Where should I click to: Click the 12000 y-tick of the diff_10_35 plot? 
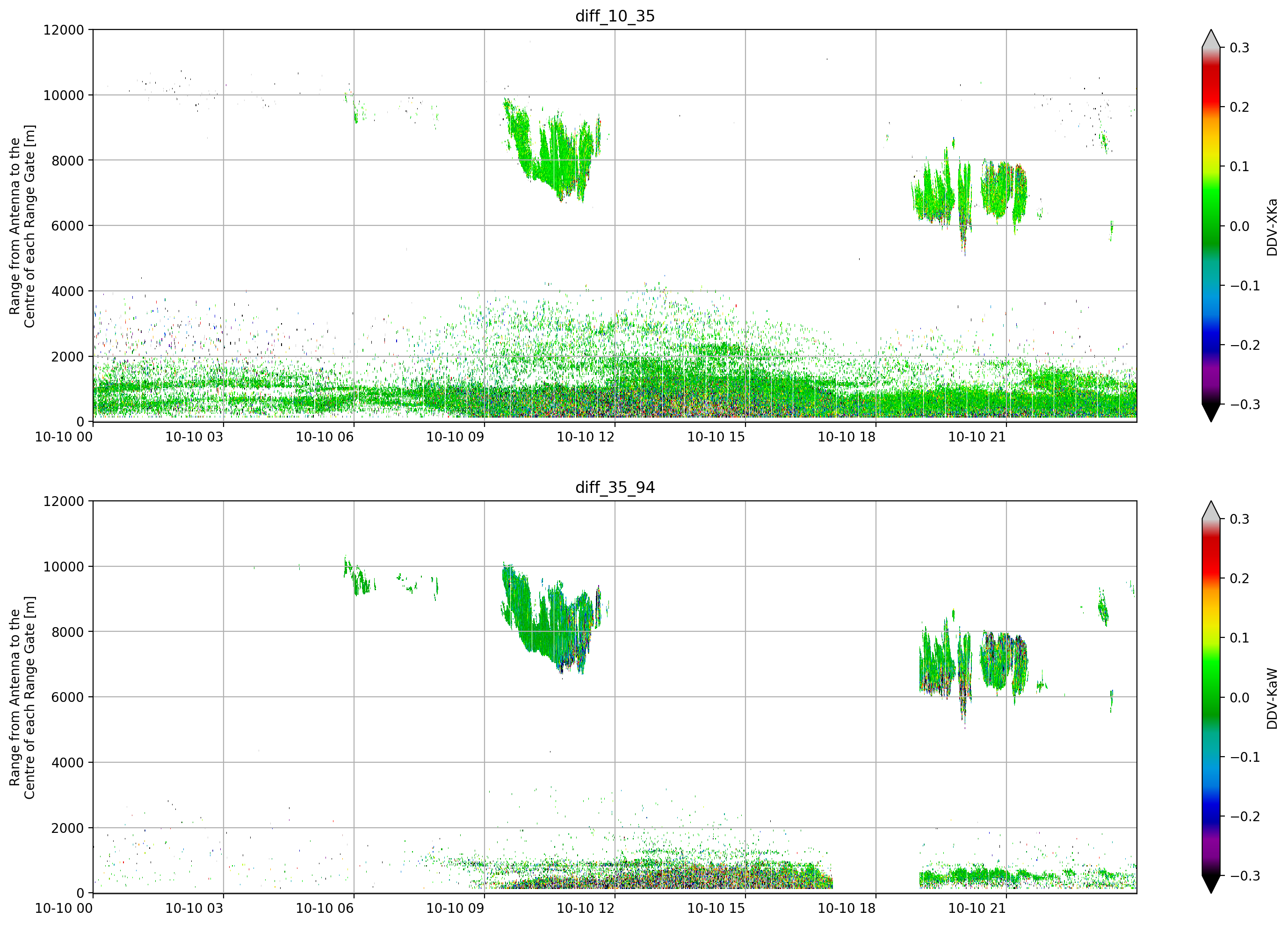64,29
